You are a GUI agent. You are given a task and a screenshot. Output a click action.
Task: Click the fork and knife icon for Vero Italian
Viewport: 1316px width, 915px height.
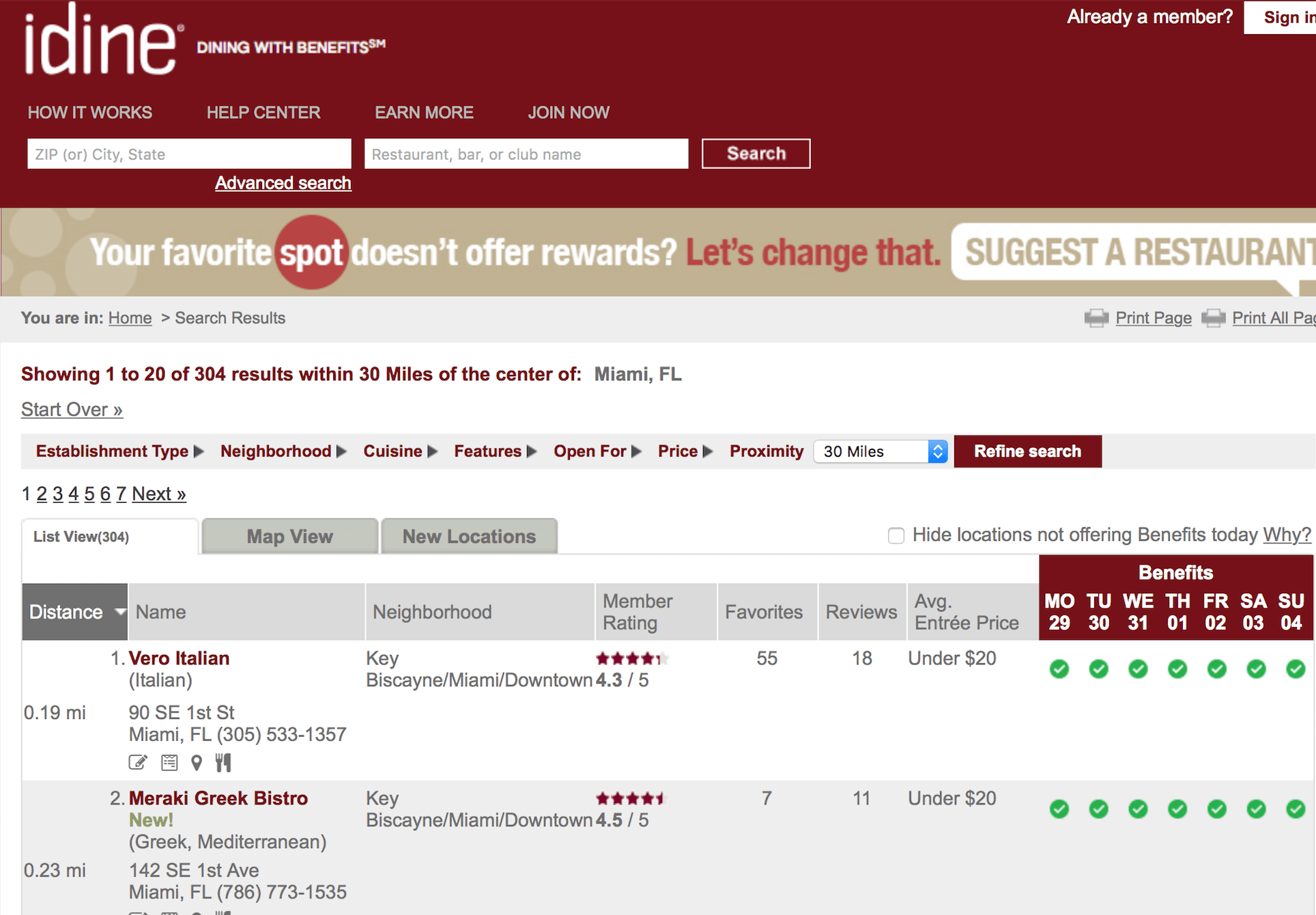[x=223, y=762]
